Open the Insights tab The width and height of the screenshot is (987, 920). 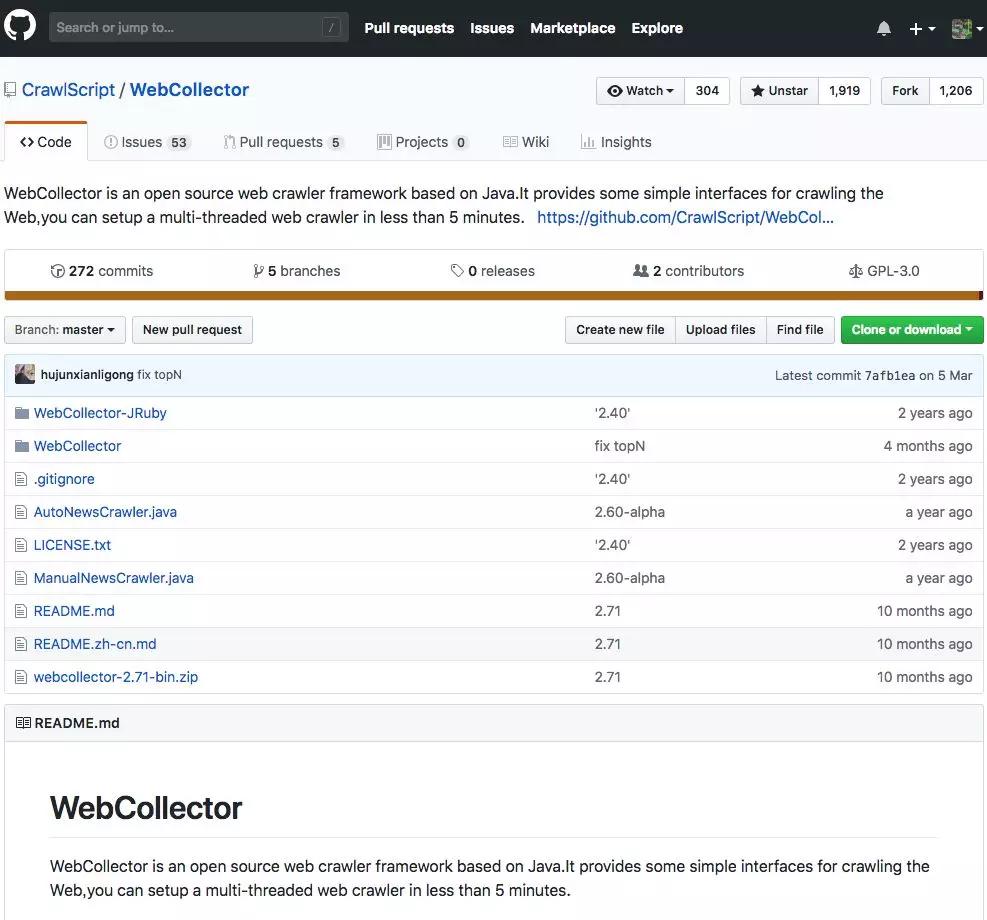616,142
